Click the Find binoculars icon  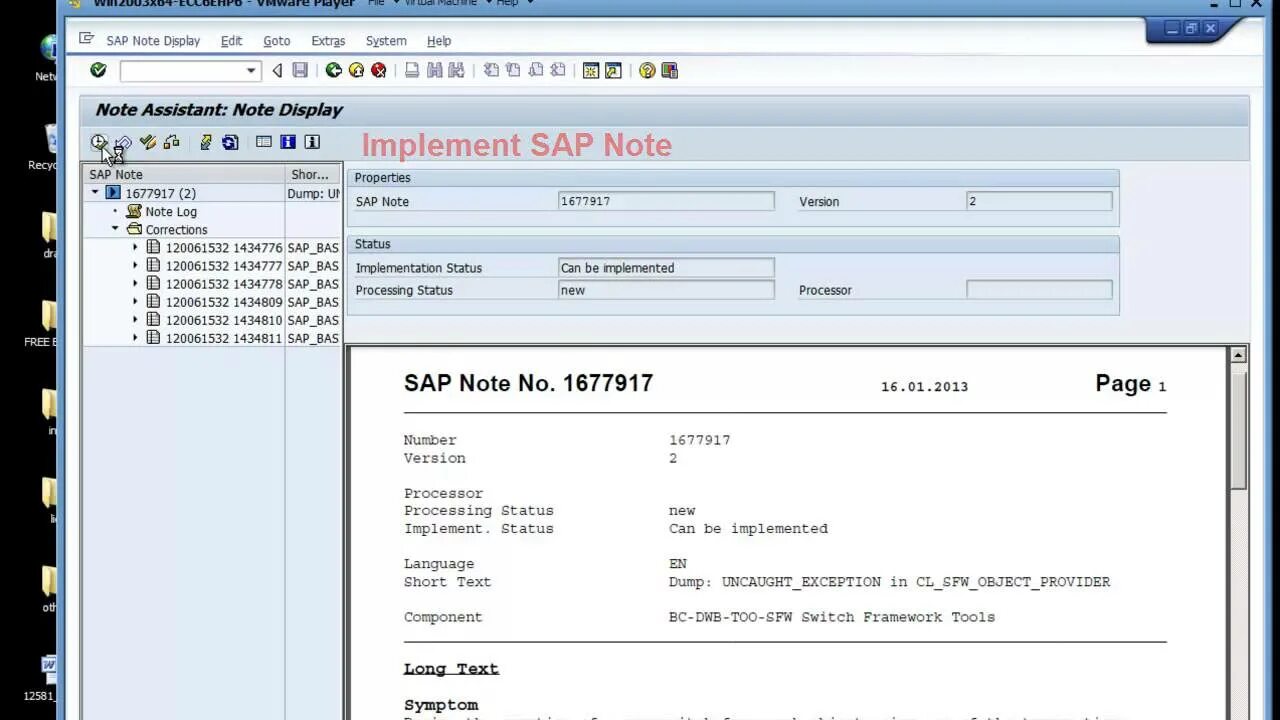(434, 70)
